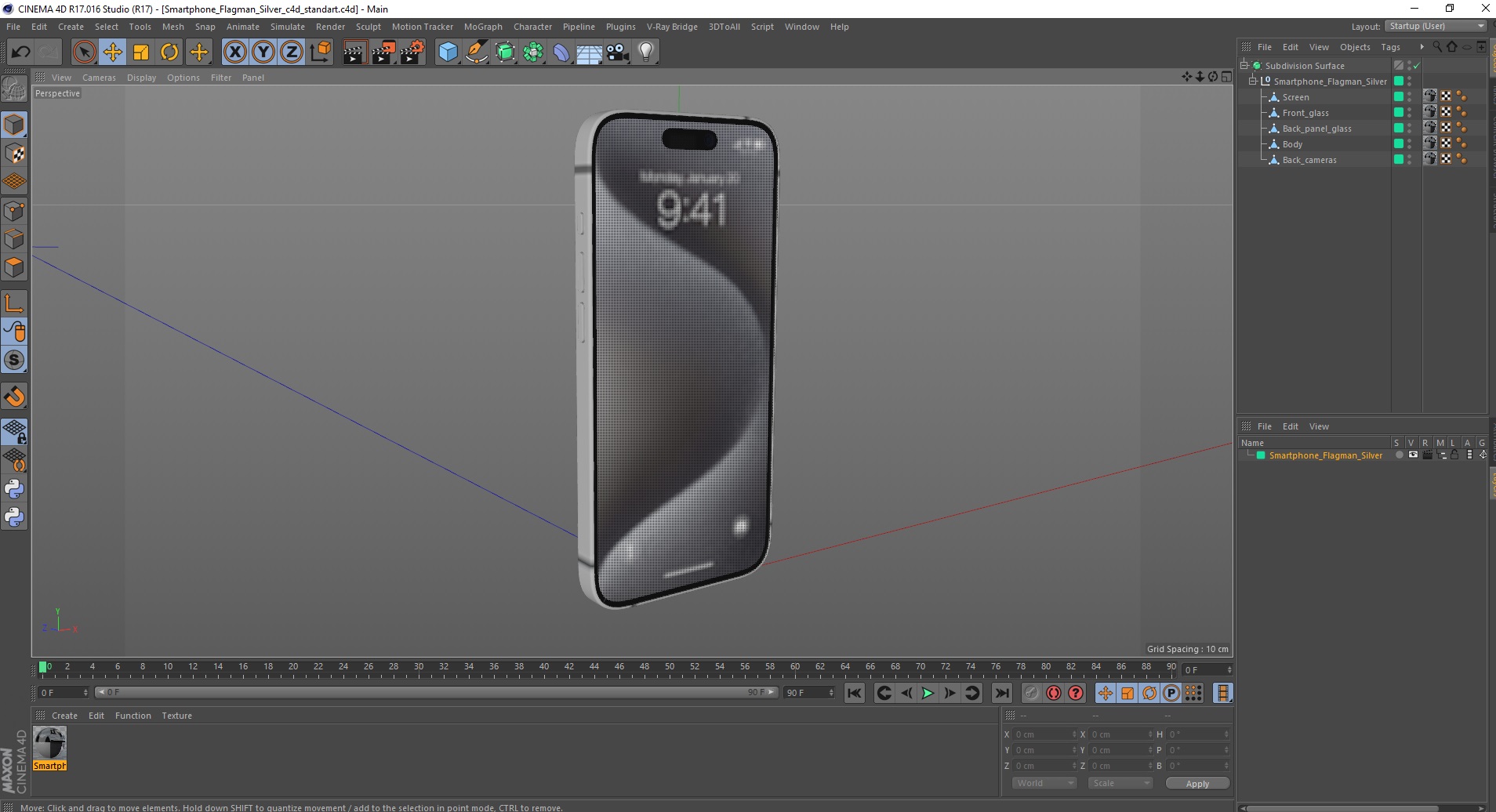1496x812 pixels.
Task: Click the Record Active Objects button
Action: point(1031,693)
